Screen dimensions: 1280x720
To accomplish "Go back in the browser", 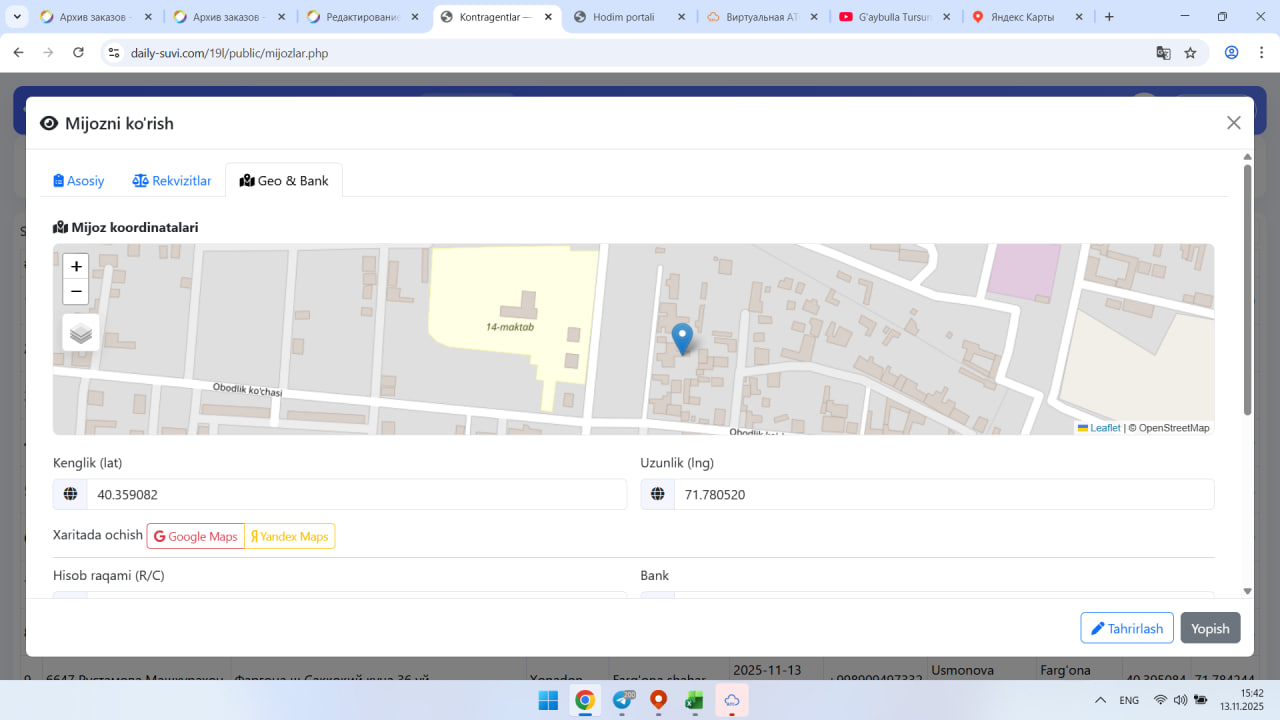I will tap(18, 53).
